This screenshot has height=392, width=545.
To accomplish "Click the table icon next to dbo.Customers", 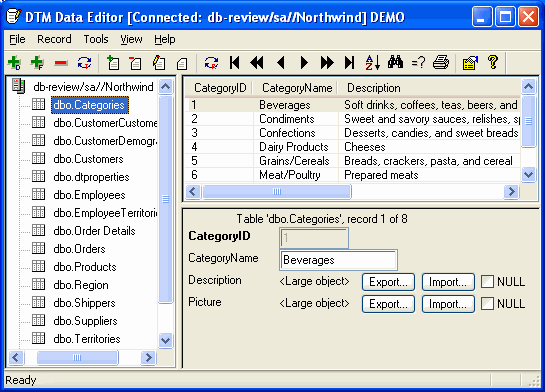I will [39, 158].
